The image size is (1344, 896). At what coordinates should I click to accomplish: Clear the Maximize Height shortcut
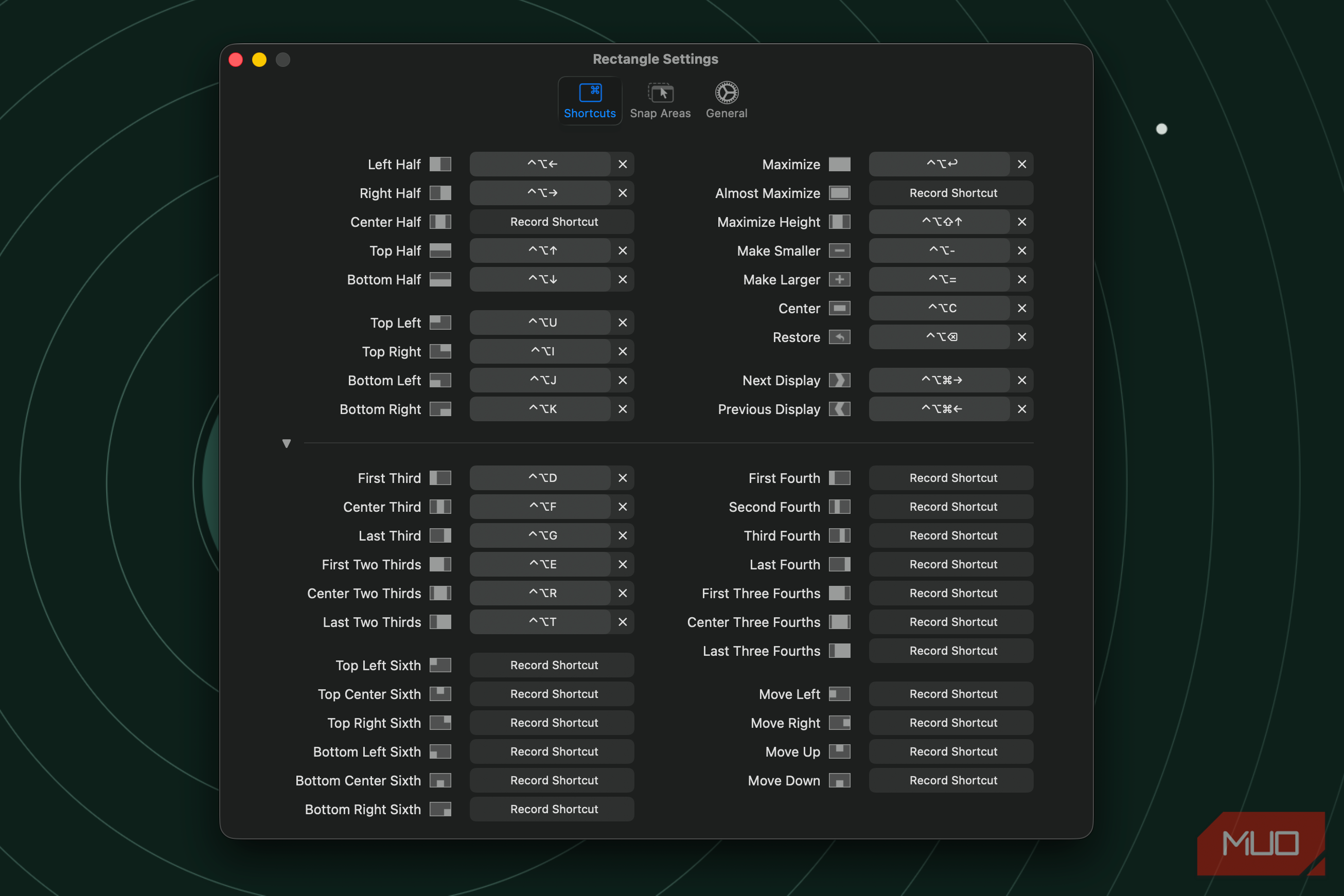1021,222
